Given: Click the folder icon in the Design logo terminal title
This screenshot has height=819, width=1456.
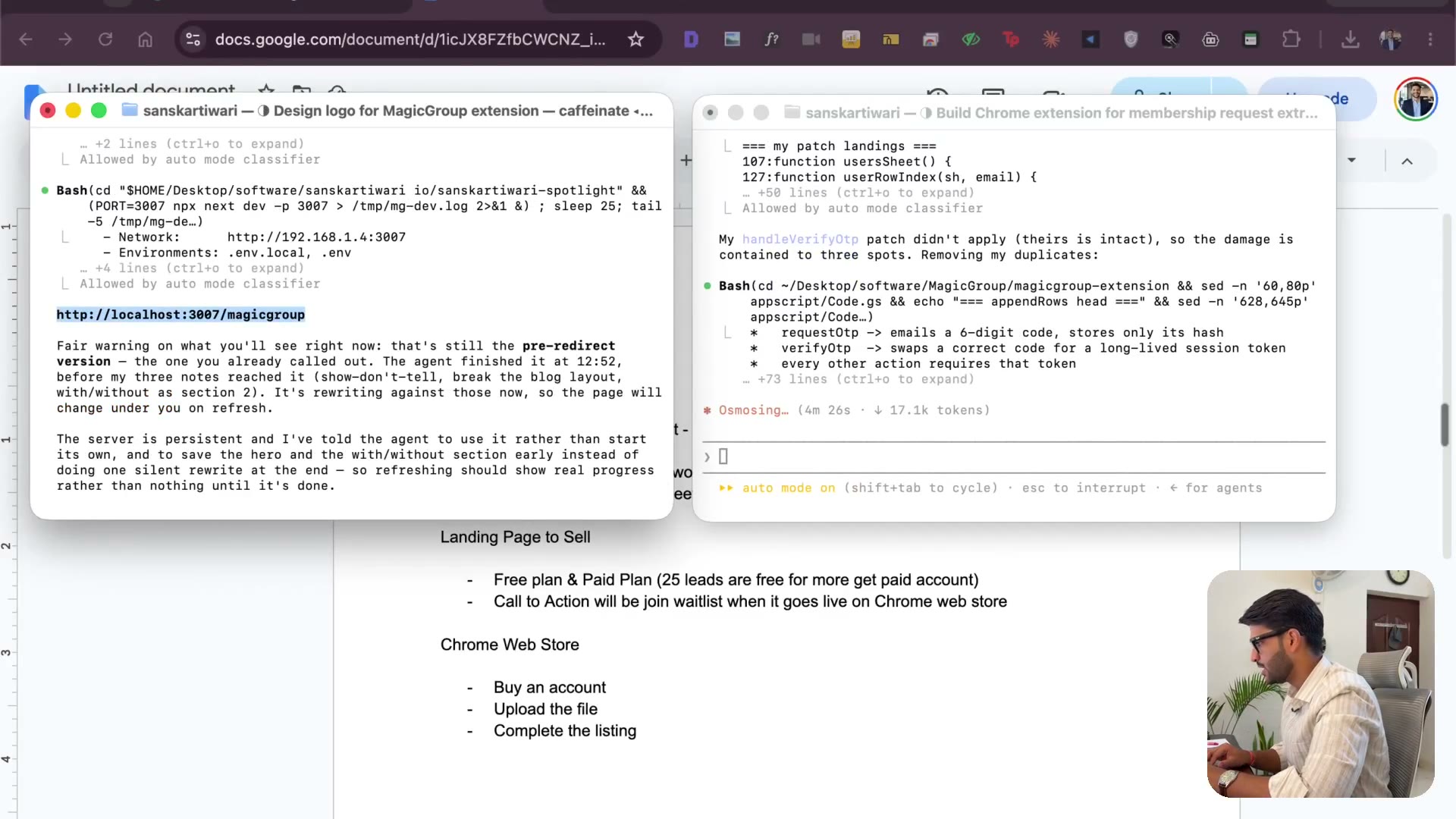Looking at the screenshot, I should point(130,110).
